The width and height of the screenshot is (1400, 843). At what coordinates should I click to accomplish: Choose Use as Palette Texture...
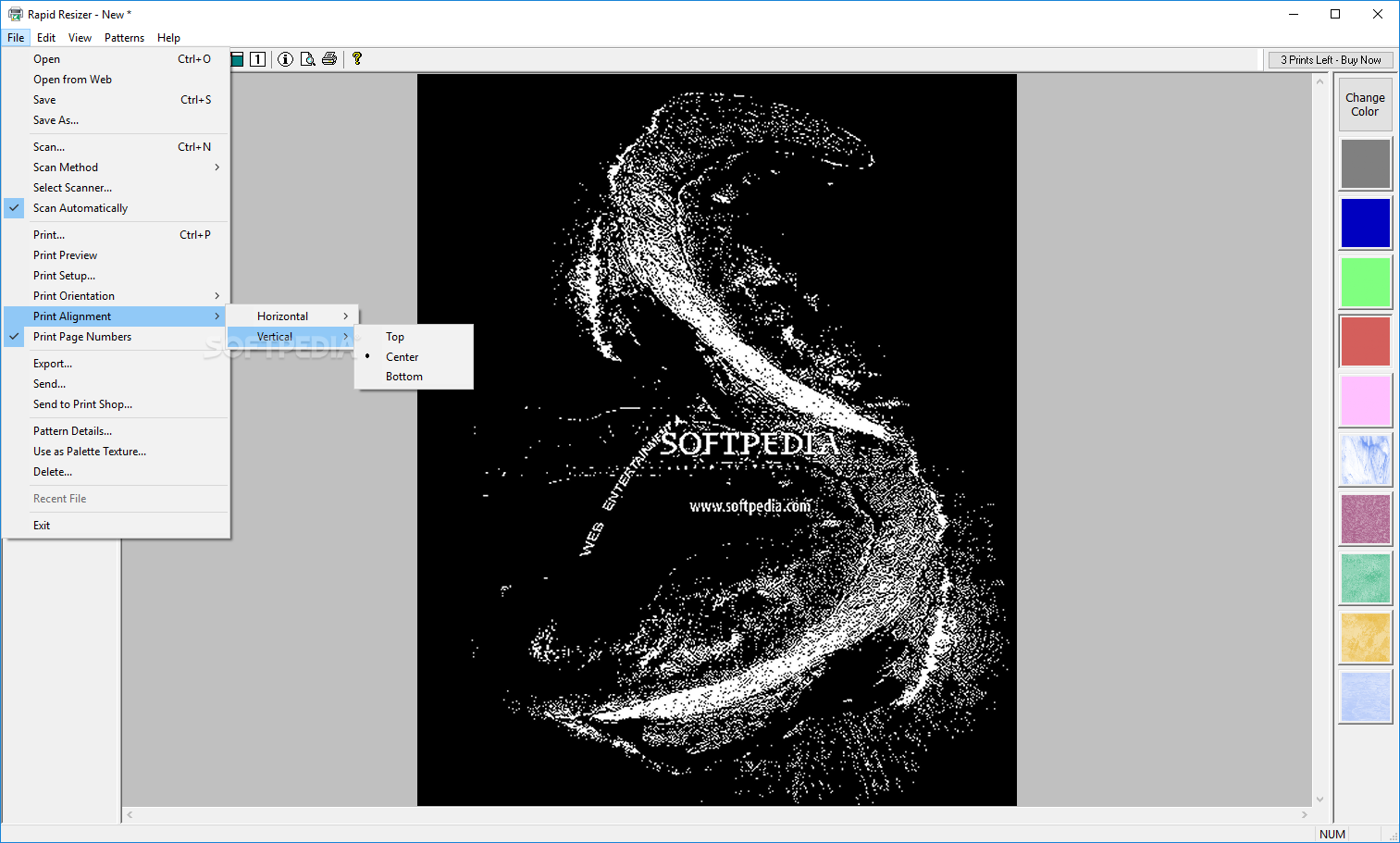click(117, 452)
